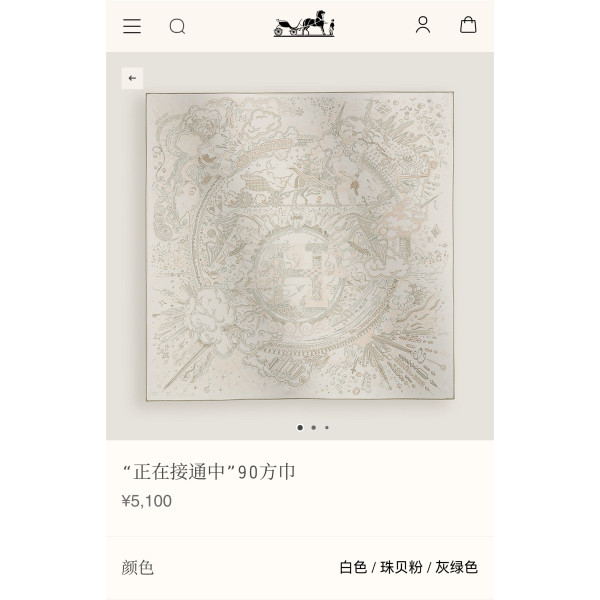Screen dimensions: 600x600
Task: Choose the 灰绿色 color name
Action: click(x=457, y=567)
